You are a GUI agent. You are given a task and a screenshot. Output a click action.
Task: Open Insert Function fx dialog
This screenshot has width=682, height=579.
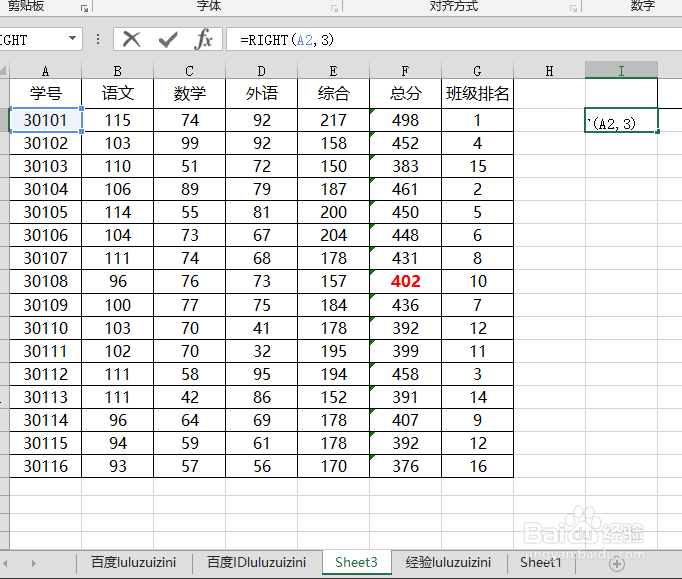204,40
